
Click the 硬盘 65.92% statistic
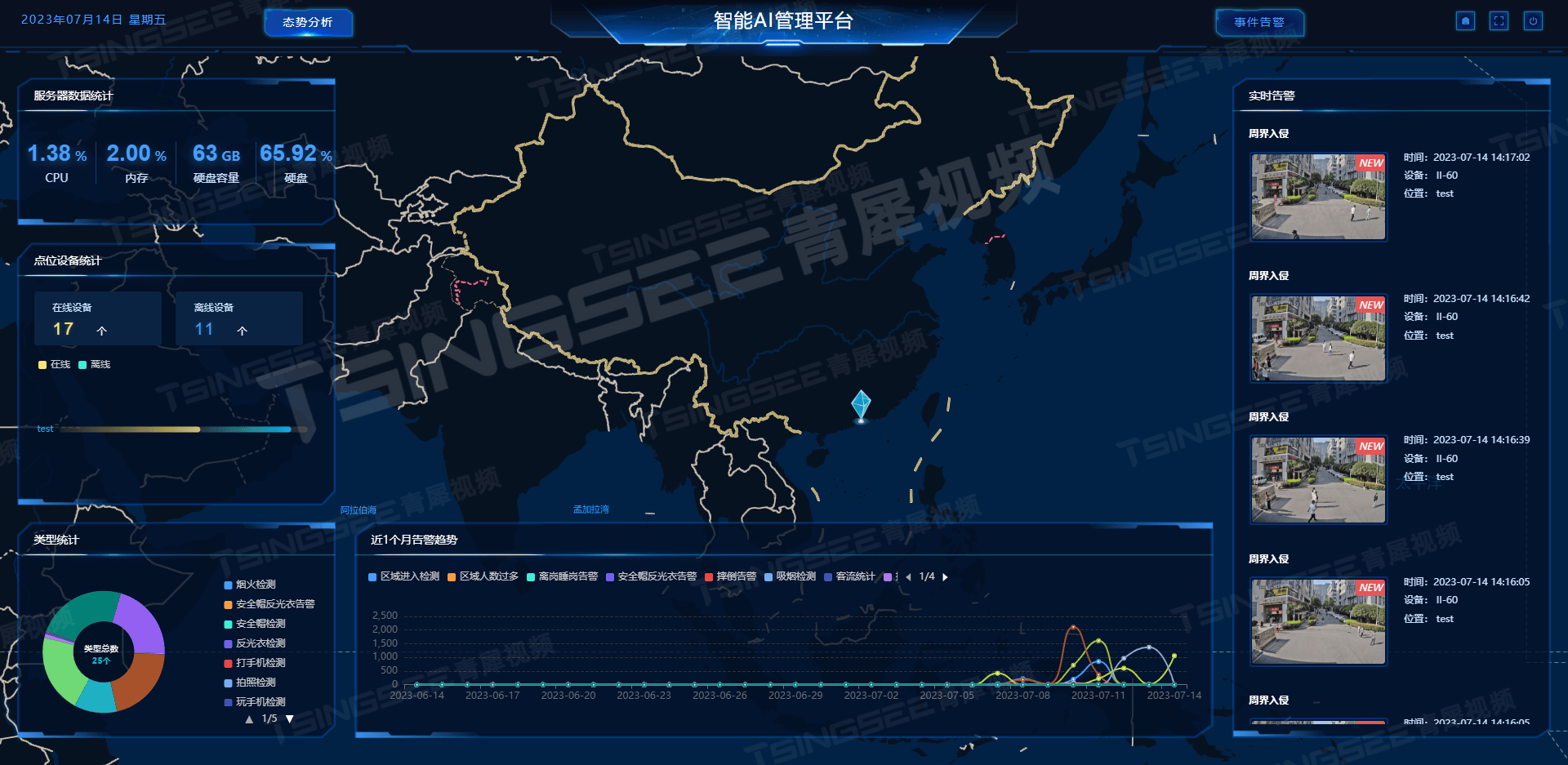296,162
